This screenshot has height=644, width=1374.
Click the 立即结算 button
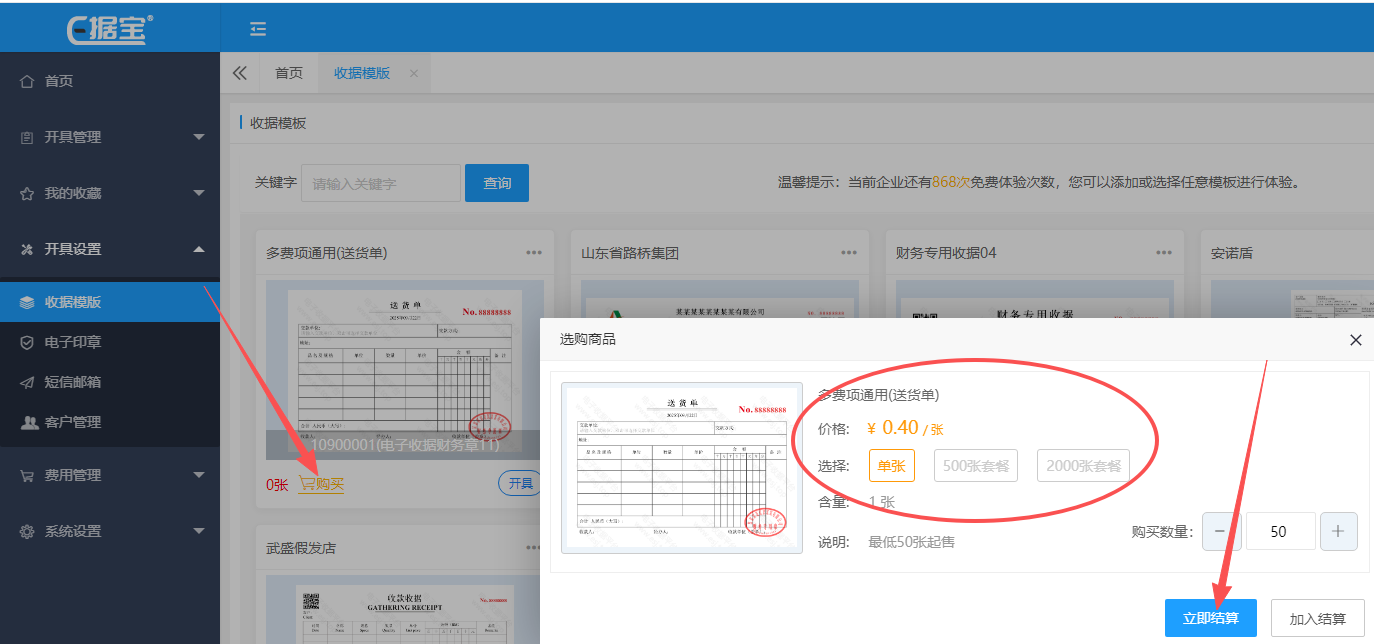point(1210,619)
